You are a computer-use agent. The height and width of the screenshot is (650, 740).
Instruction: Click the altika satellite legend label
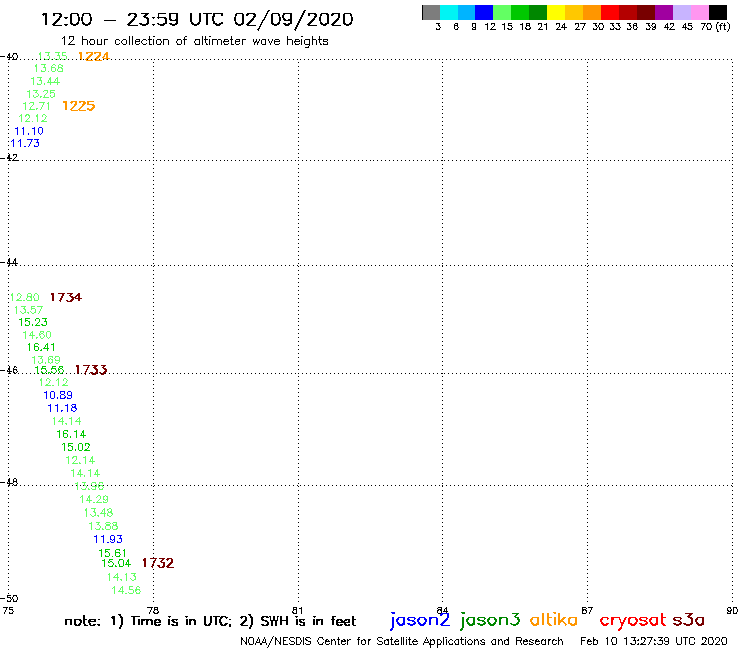(x=553, y=619)
